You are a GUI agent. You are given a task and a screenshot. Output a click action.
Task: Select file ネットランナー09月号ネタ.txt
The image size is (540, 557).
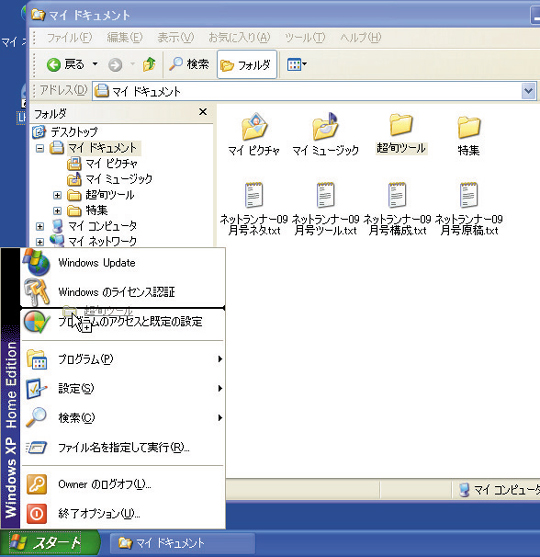tap(254, 209)
